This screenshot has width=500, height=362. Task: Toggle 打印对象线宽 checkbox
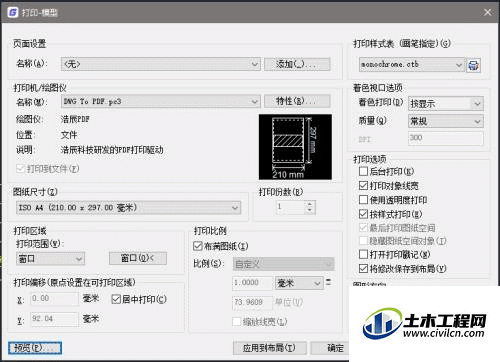[363, 185]
